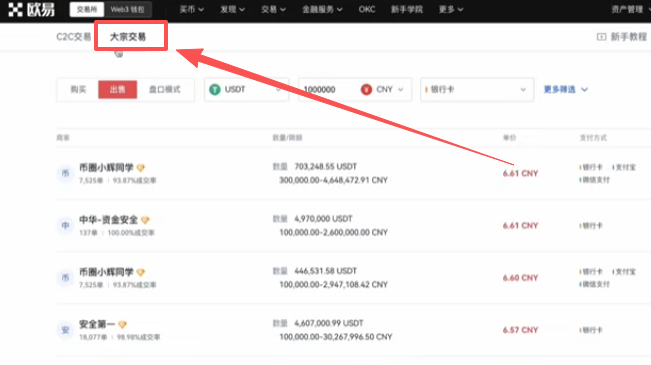
Task: Open the 金融服务 dropdown menu
Action: click(322, 9)
